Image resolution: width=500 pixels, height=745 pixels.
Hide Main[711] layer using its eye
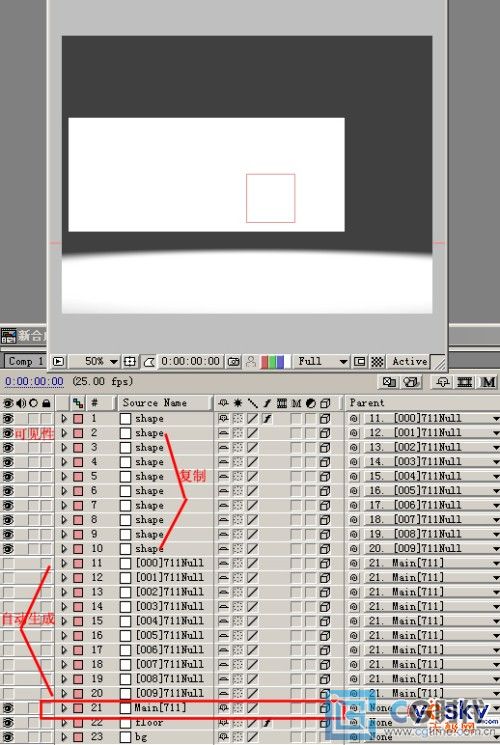tap(8, 708)
